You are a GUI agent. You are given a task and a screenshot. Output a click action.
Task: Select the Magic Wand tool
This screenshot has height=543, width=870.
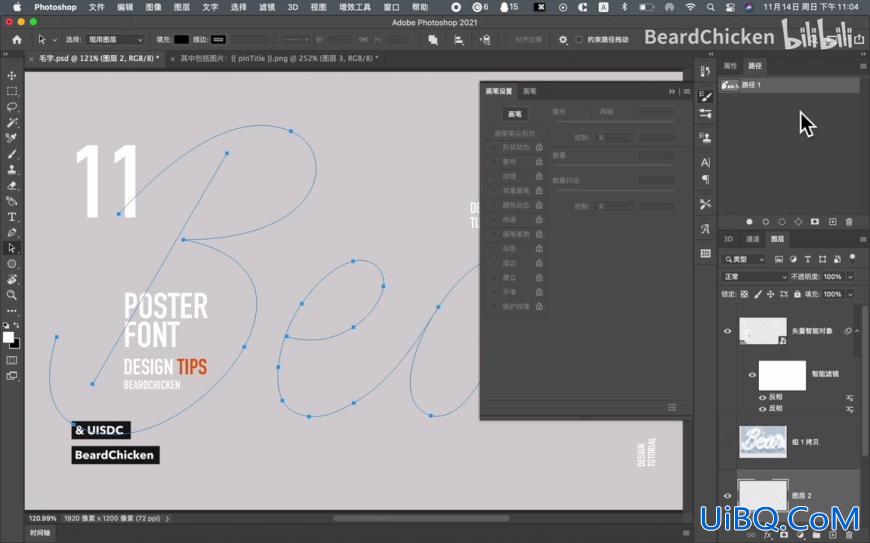12,122
